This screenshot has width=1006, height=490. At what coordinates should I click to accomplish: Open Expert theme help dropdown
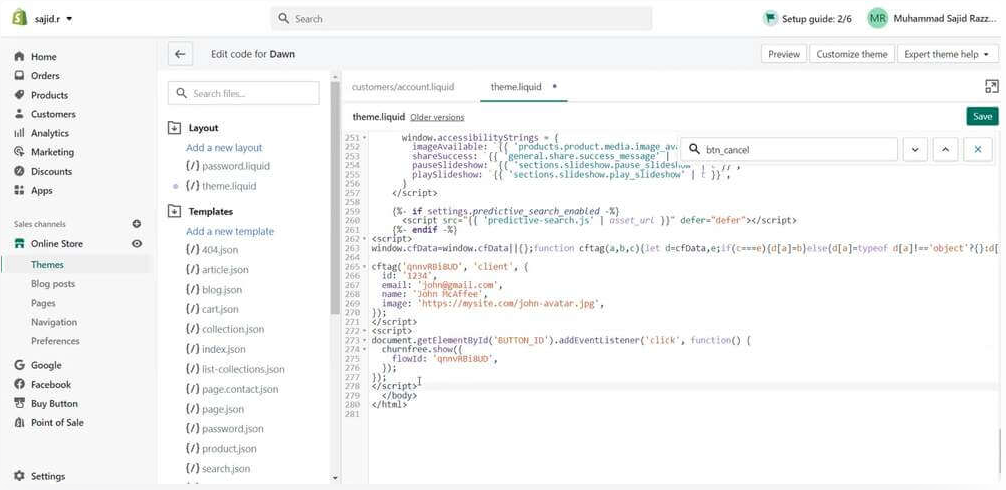[x=947, y=54]
